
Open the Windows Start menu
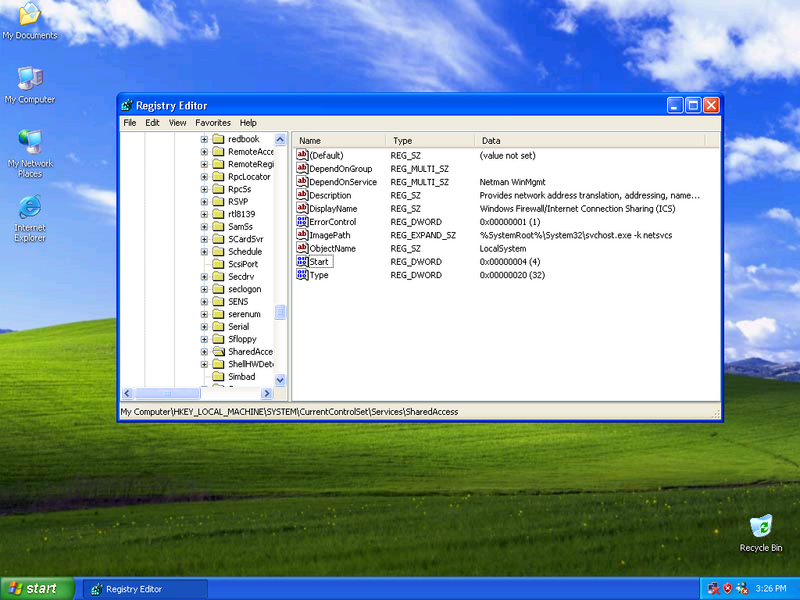pos(37,589)
